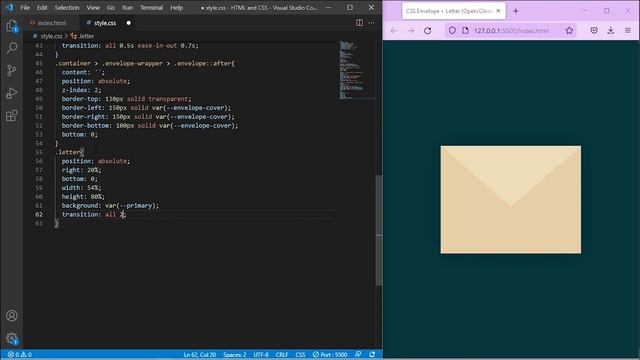Click the browser forward arrow
This screenshot has width=640, height=360.
(x=411, y=31)
